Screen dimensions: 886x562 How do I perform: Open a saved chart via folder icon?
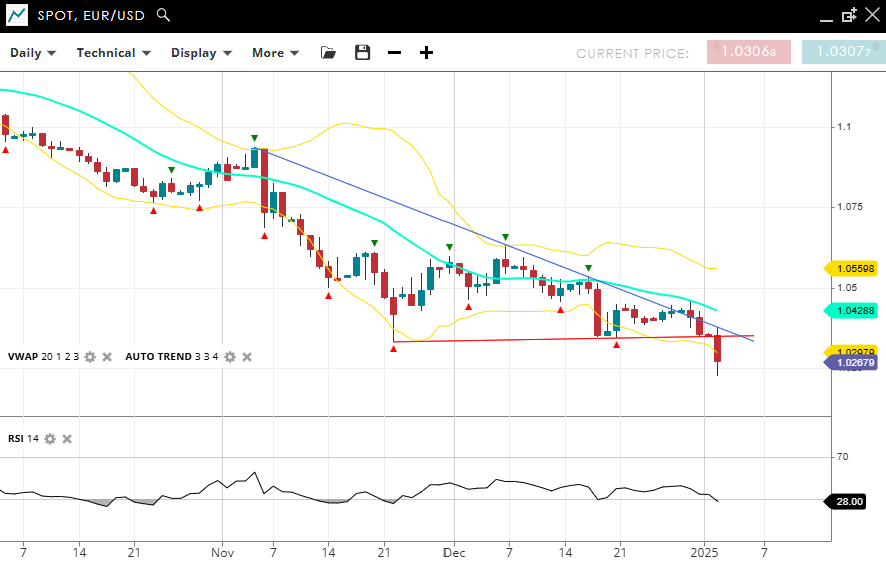(x=328, y=53)
